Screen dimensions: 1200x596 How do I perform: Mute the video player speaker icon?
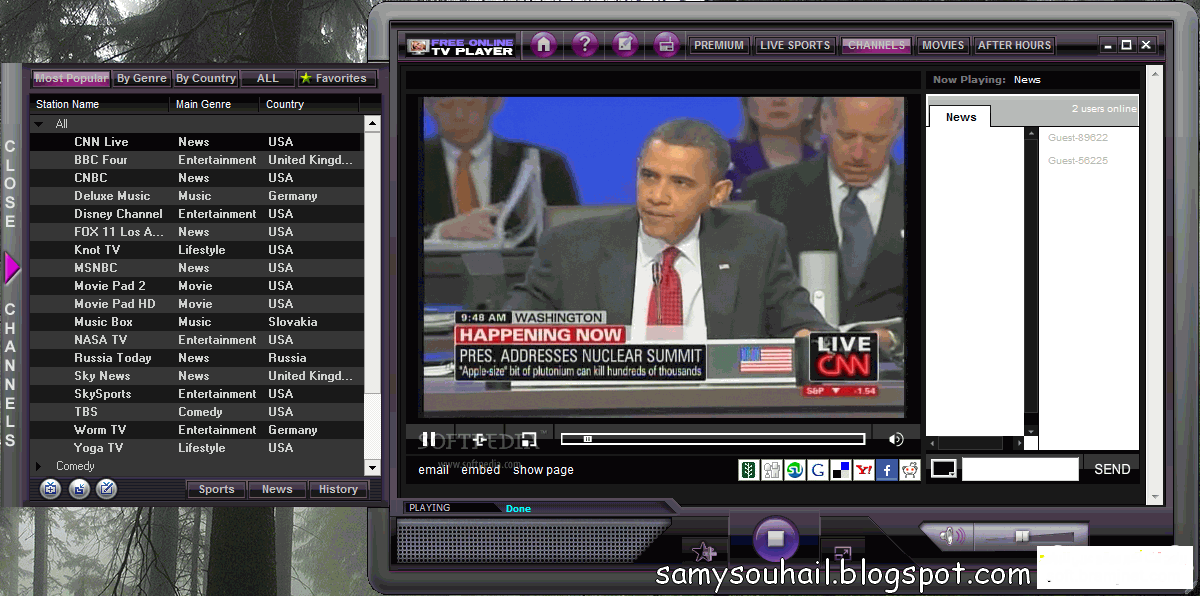coord(896,439)
